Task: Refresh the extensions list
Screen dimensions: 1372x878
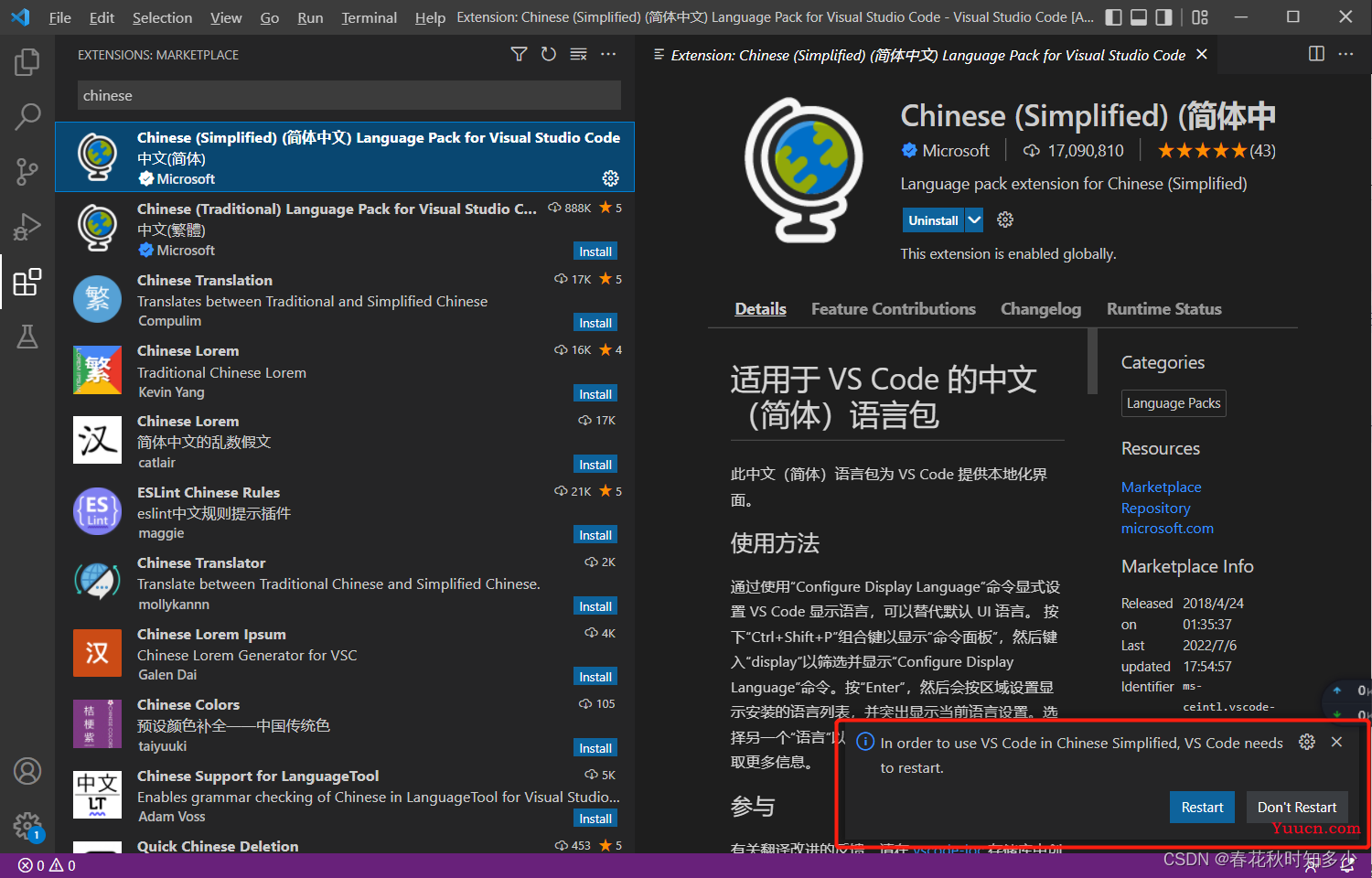Action: point(549,55)
